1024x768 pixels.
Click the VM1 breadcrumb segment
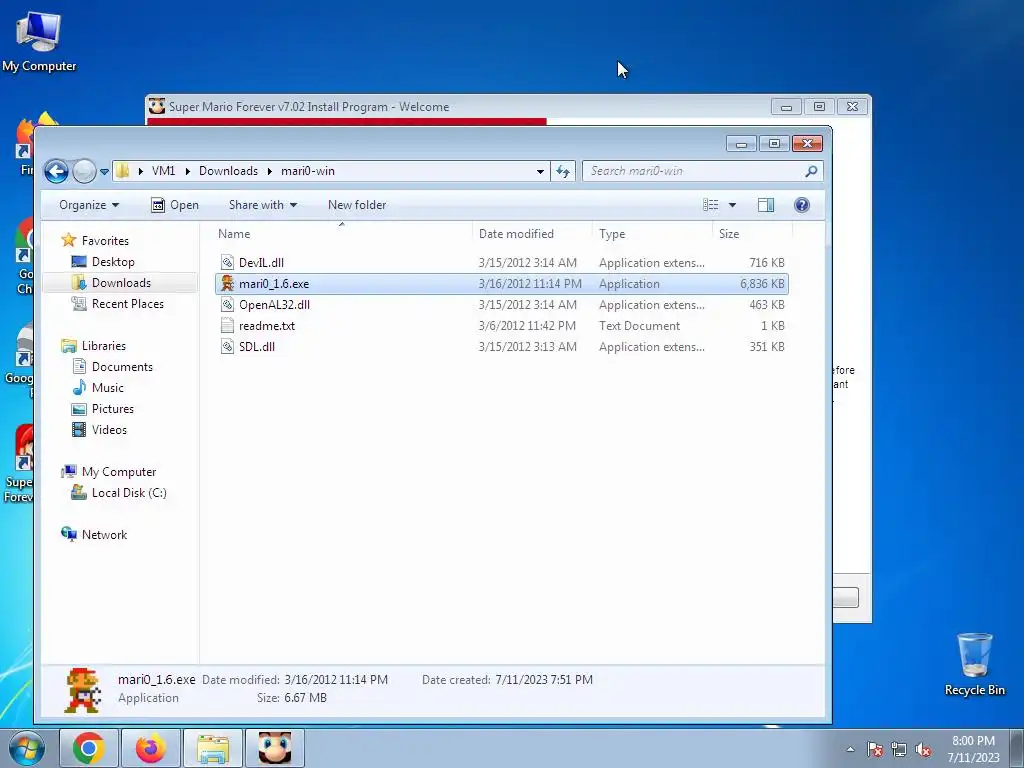point(163,171)
